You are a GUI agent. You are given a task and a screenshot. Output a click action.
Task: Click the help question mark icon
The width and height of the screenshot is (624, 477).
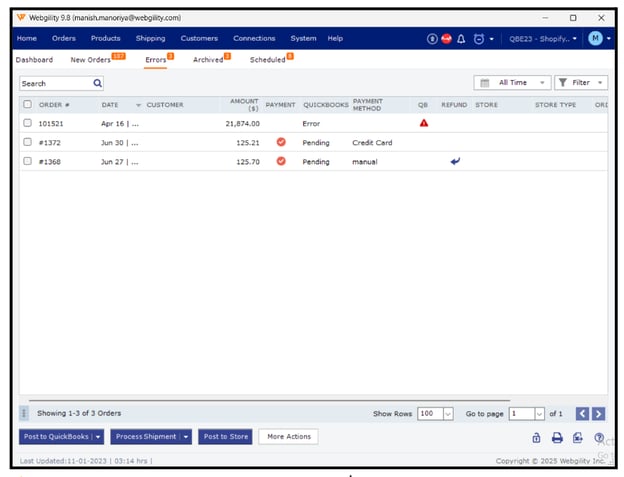[x=599, y=437]
